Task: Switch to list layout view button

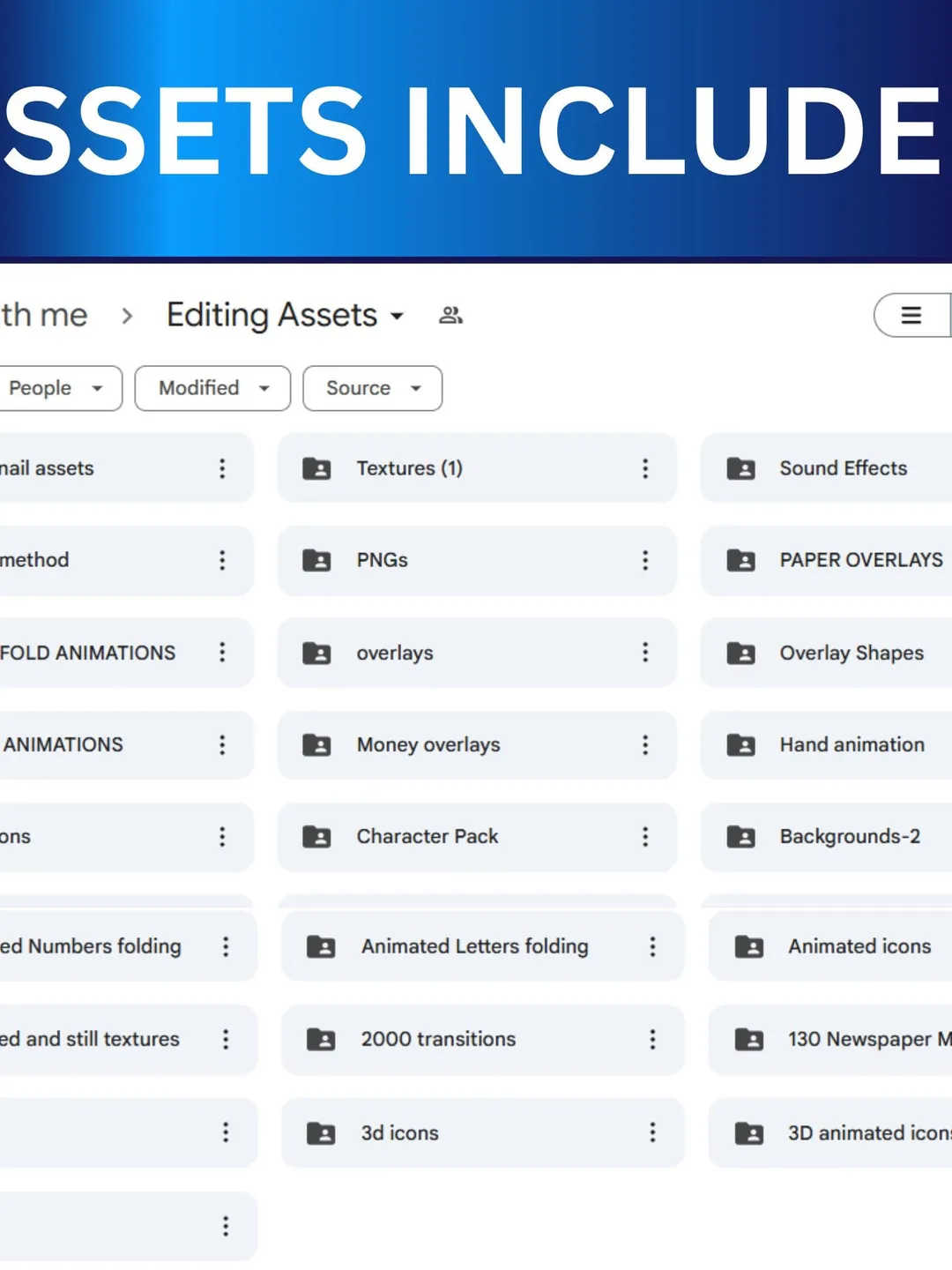Action: [x=911, y=315]
